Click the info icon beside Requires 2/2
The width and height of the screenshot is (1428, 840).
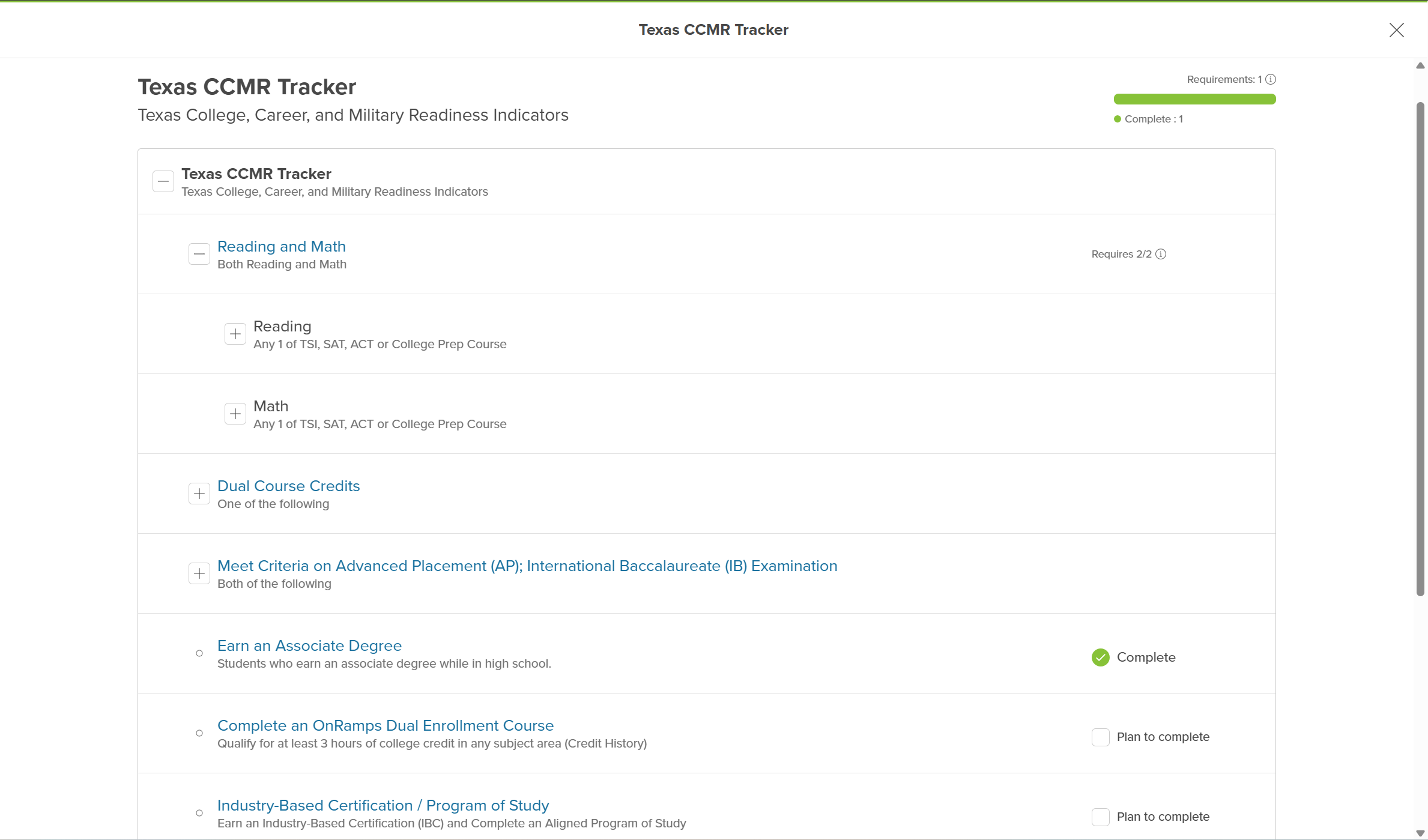click(1161, 254)
